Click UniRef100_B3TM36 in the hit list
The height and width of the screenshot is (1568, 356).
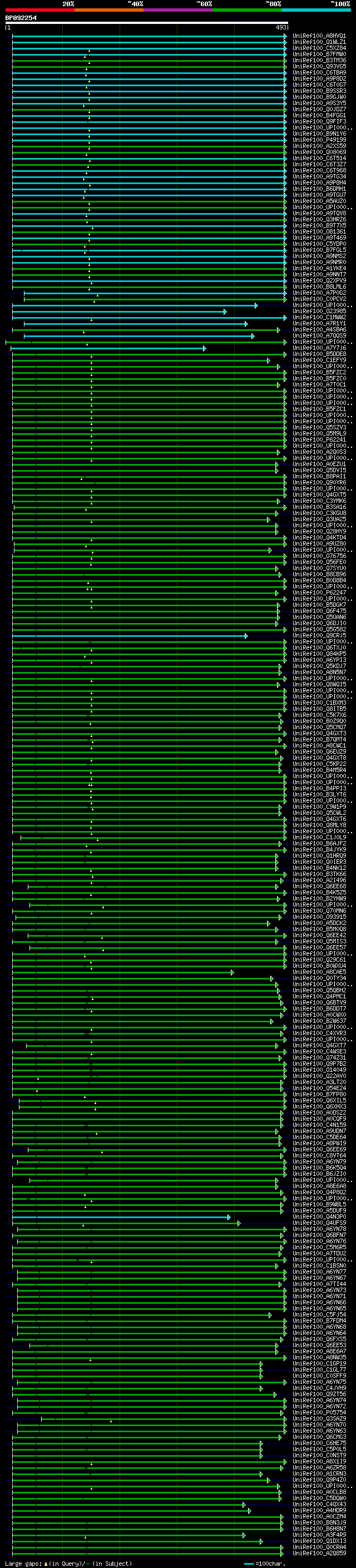pos(319,60)
